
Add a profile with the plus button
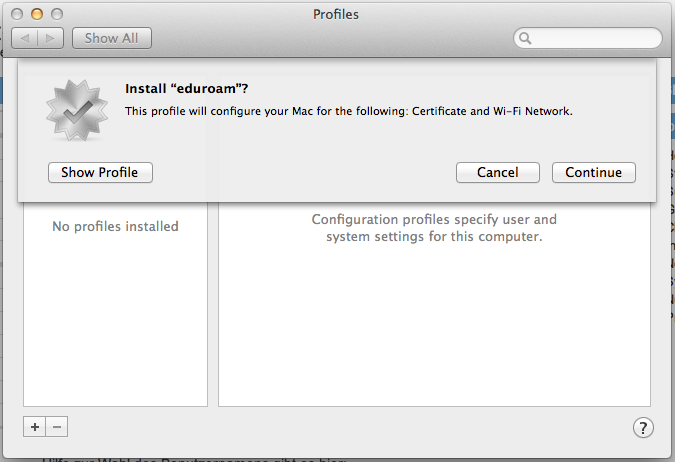[35, 427]
